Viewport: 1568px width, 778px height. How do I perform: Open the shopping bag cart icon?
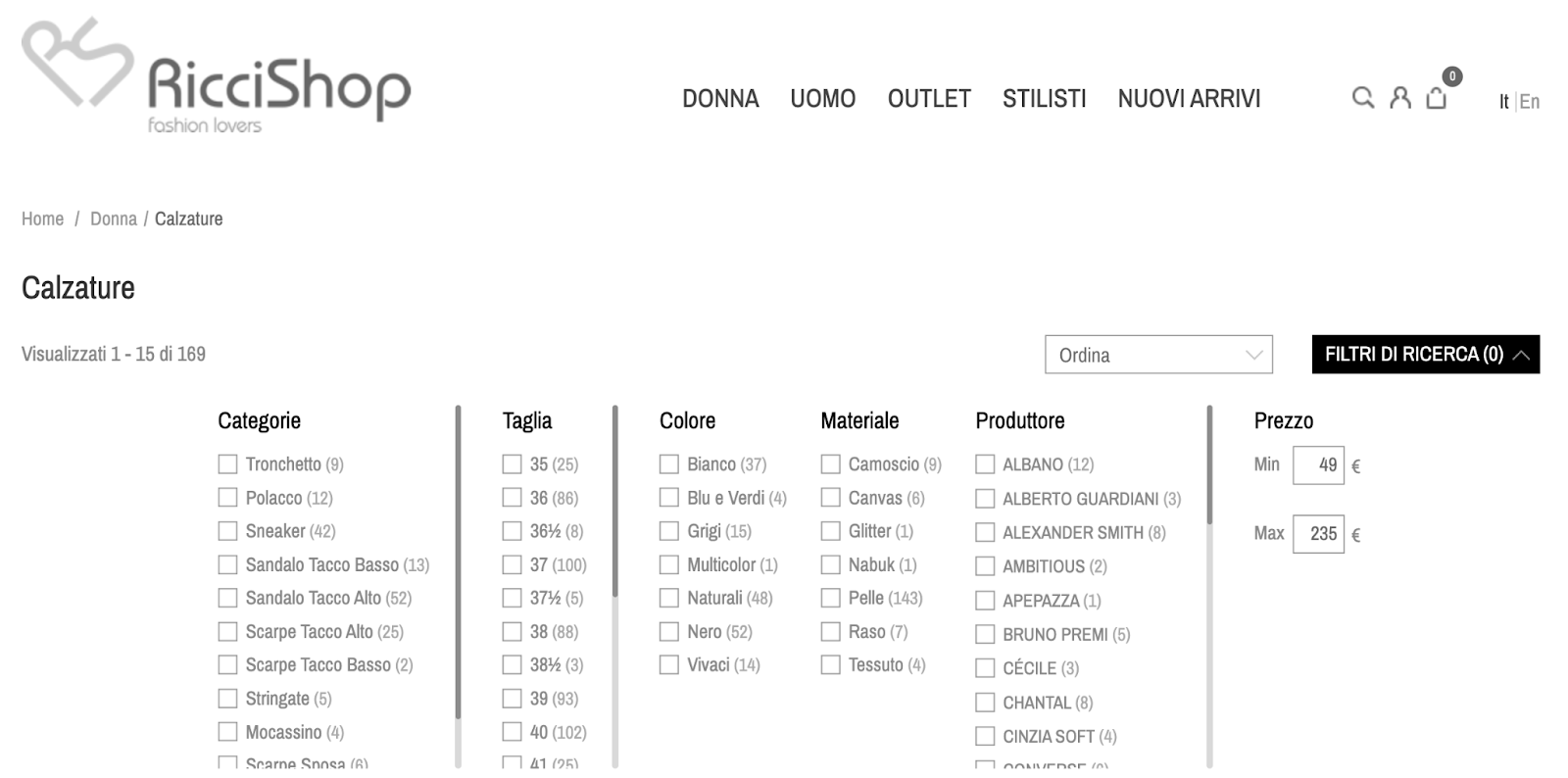point(1436,98)
